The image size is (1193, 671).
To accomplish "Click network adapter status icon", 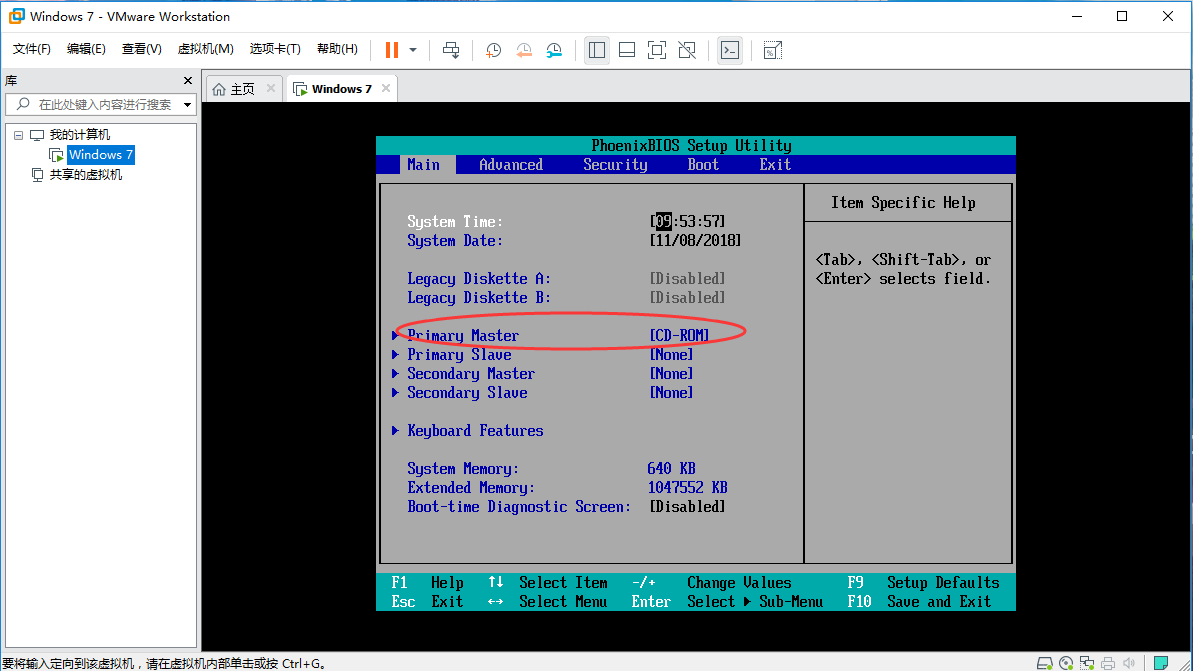I will pos(1086,663).
